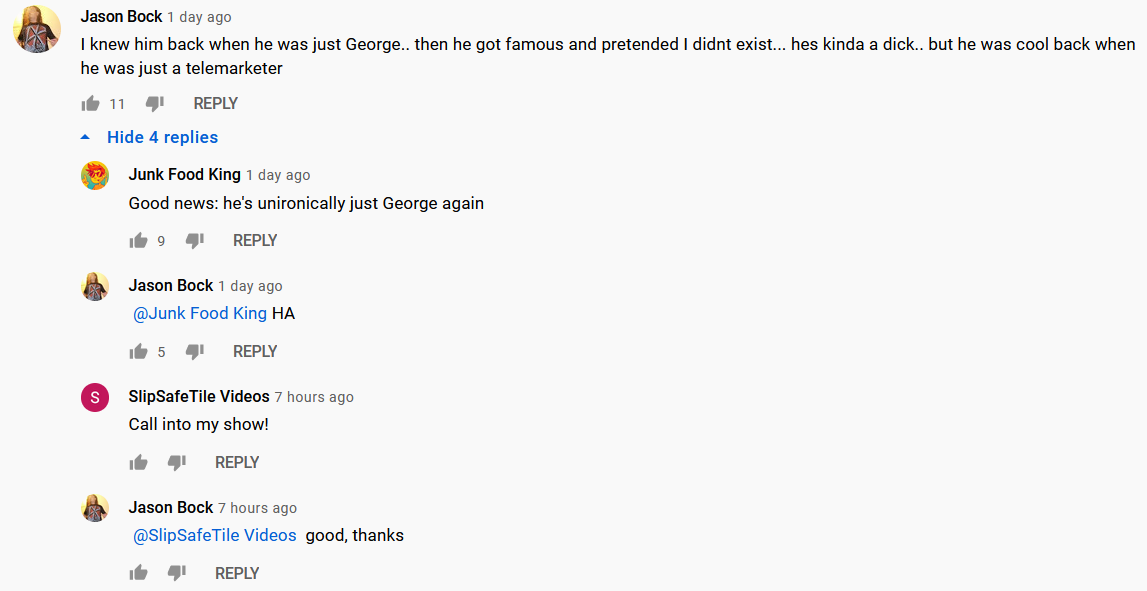Reply to SlipSafeTile Videos' comment

pos(237,462)
